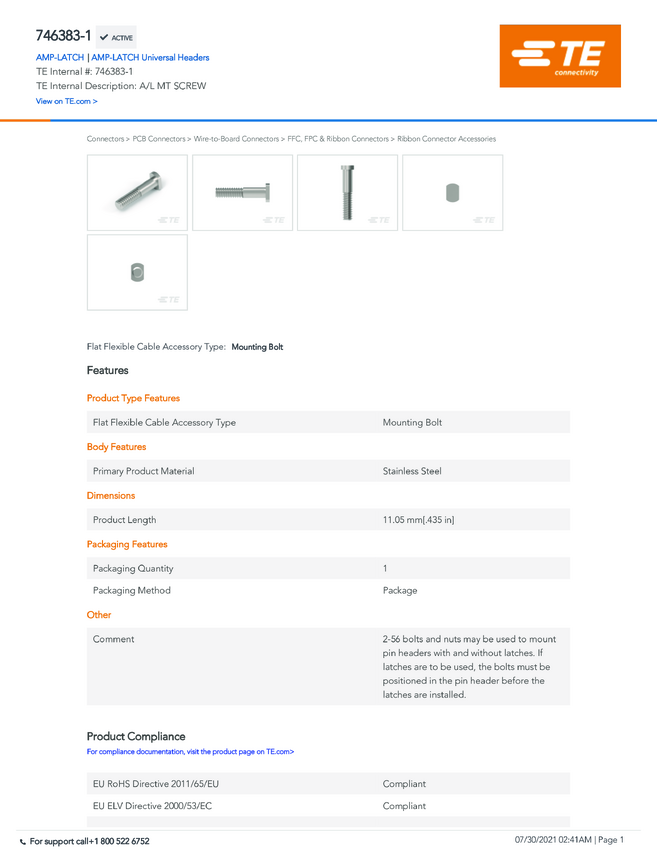Click View on TE.com link
Screen dimensions: 657x850
[67, 101]
